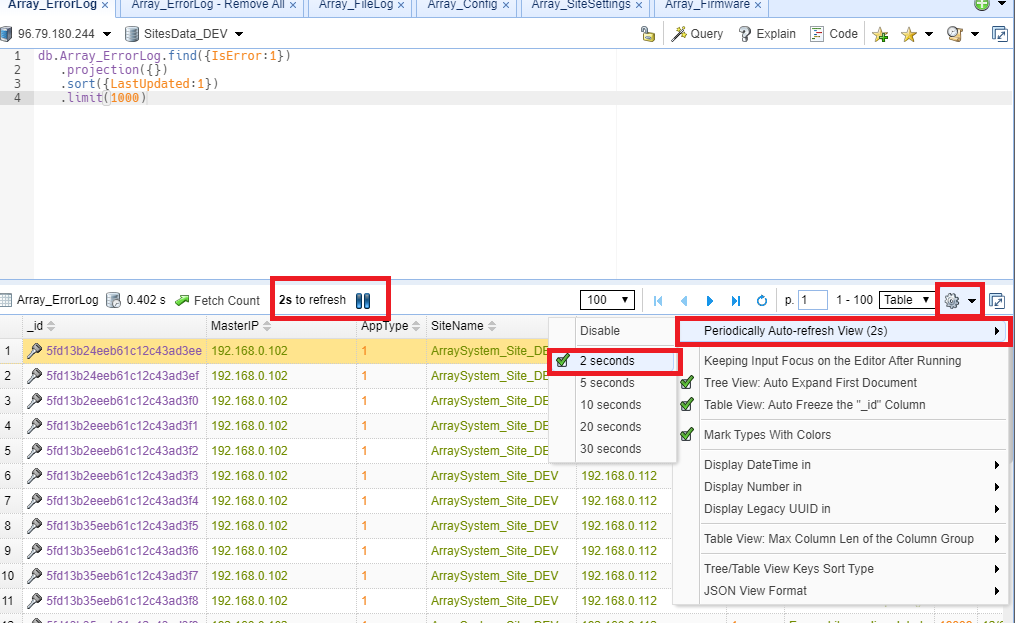Pop out the editor window icon

(x=1000, y=34)
